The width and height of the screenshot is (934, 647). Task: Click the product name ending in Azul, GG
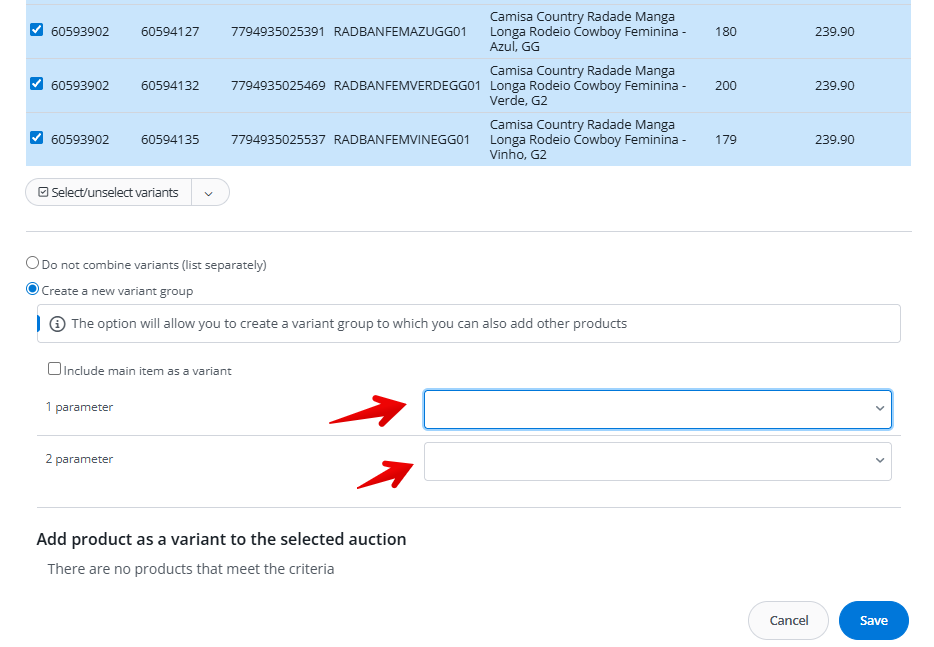pyautogui.click(x=588, y=32)
